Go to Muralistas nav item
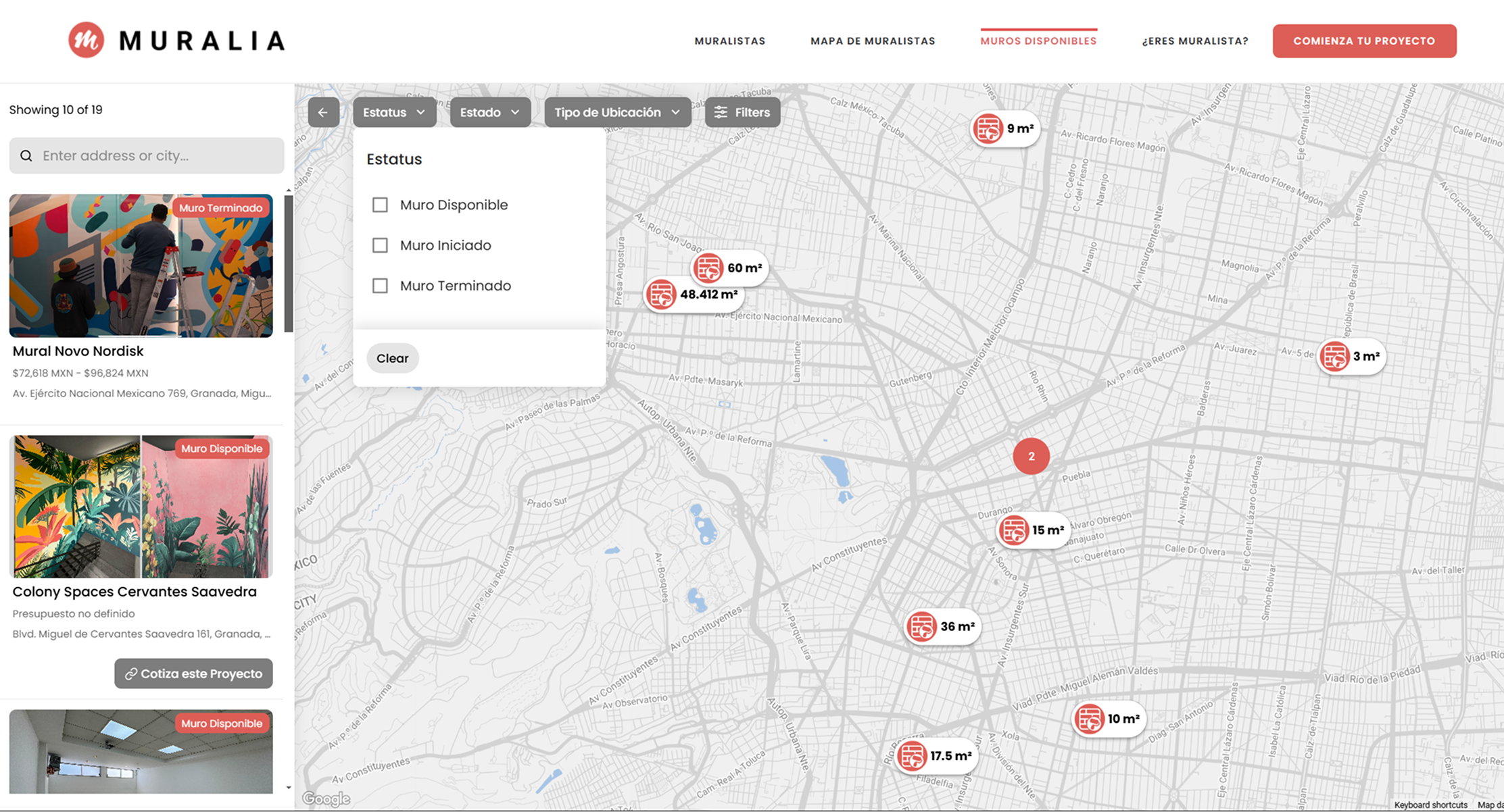This screenshot has height=812, width=1504. 729,41
